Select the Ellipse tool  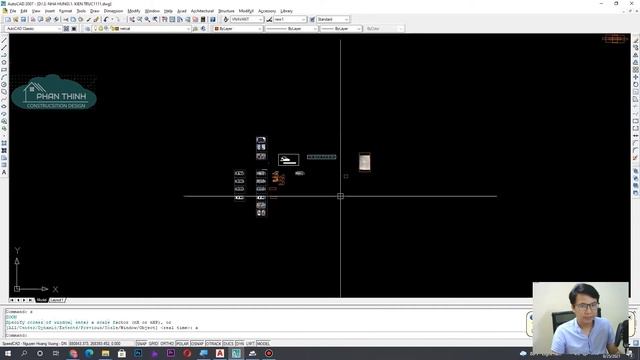tap(4, 107)
